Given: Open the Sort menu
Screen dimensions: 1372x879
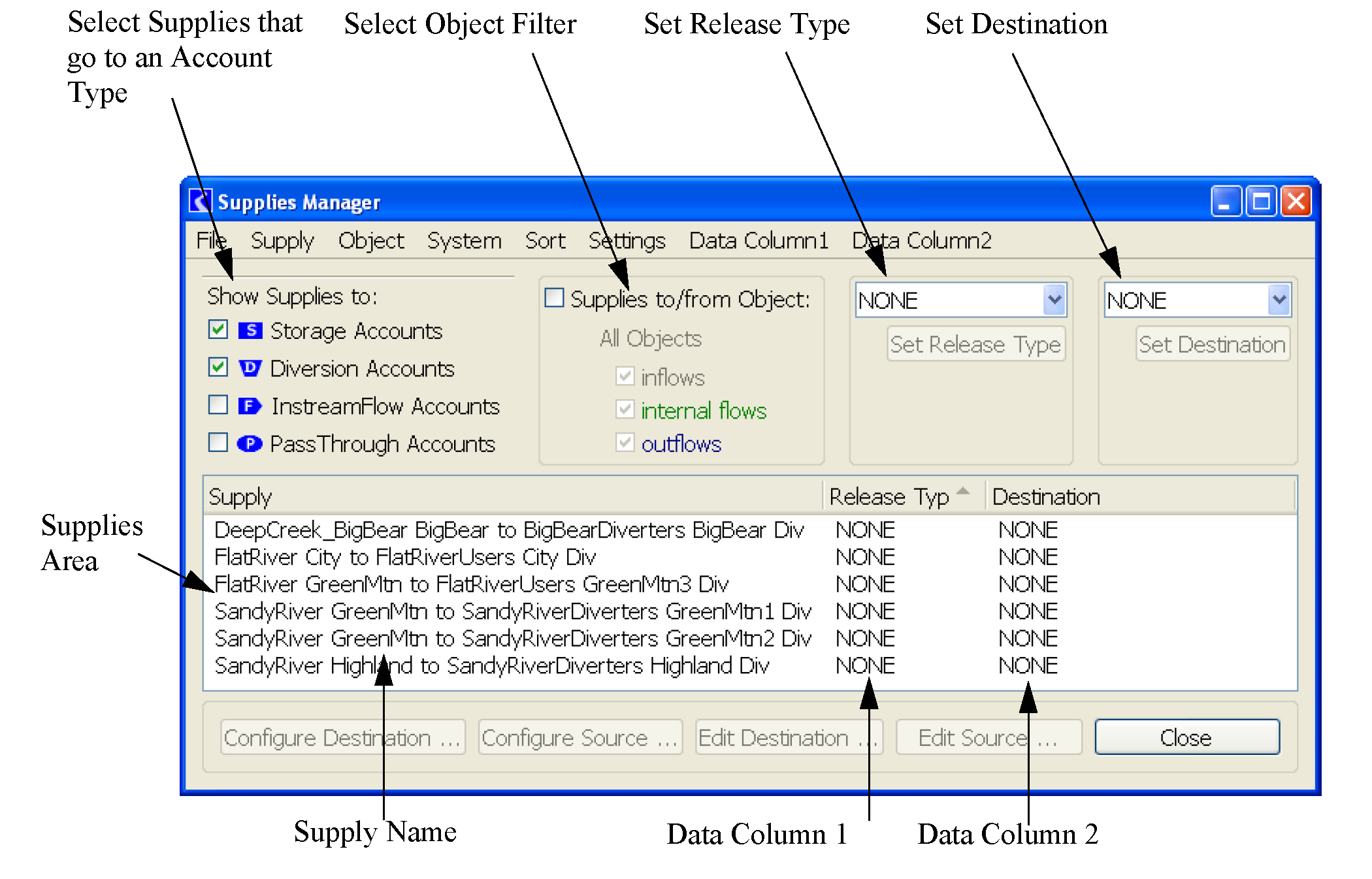Looking at the screenshot, I should (x=545, y=241).
